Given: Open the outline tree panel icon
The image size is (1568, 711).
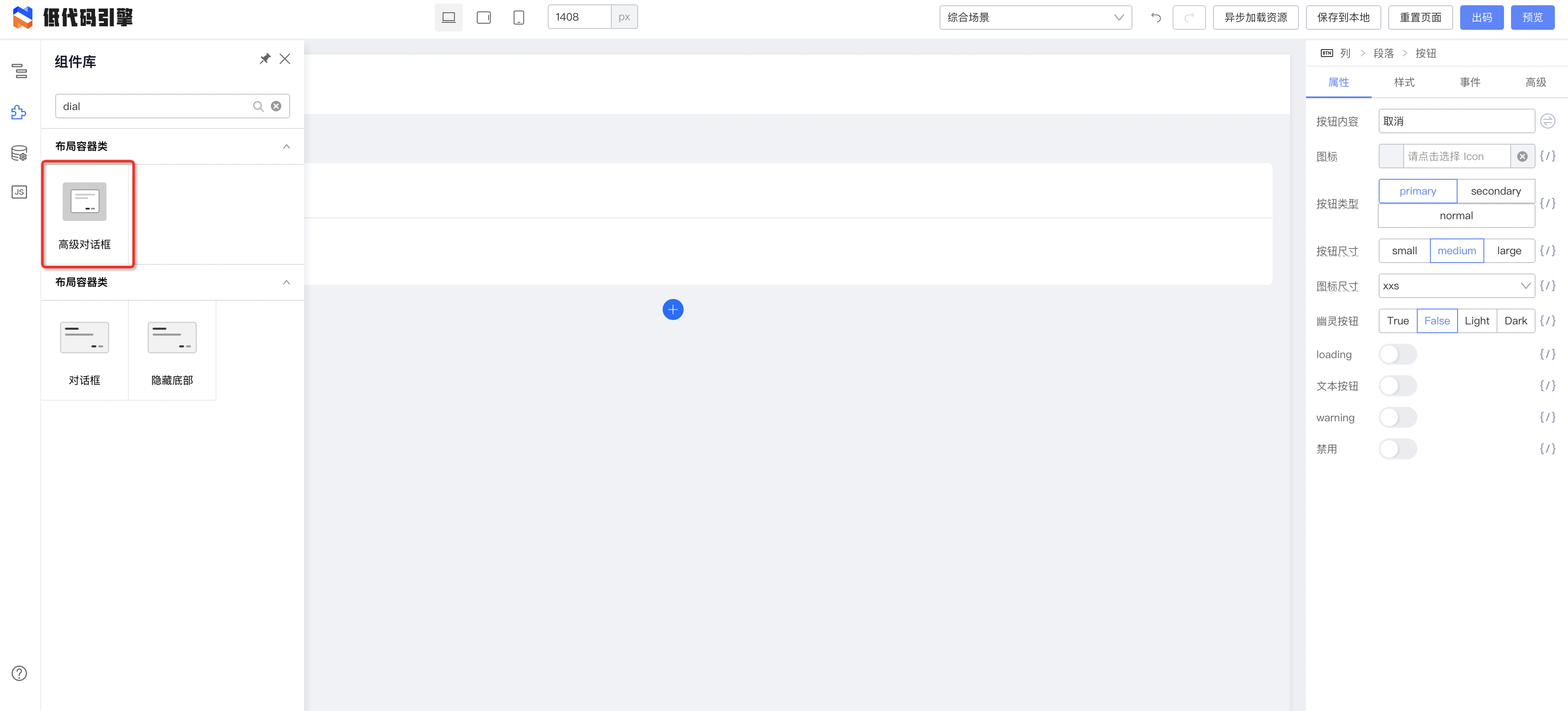Looking at the screenshot, I should tap(19, 71).
